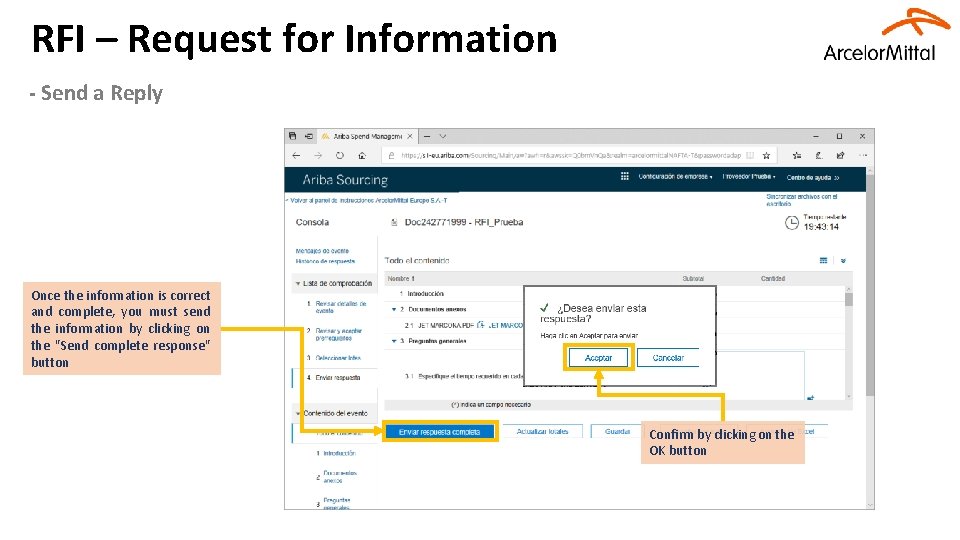Open the Mensajes de evento link
Viewport: 960px width, 540px height.
pyautogui.click(x=322, y=251)
